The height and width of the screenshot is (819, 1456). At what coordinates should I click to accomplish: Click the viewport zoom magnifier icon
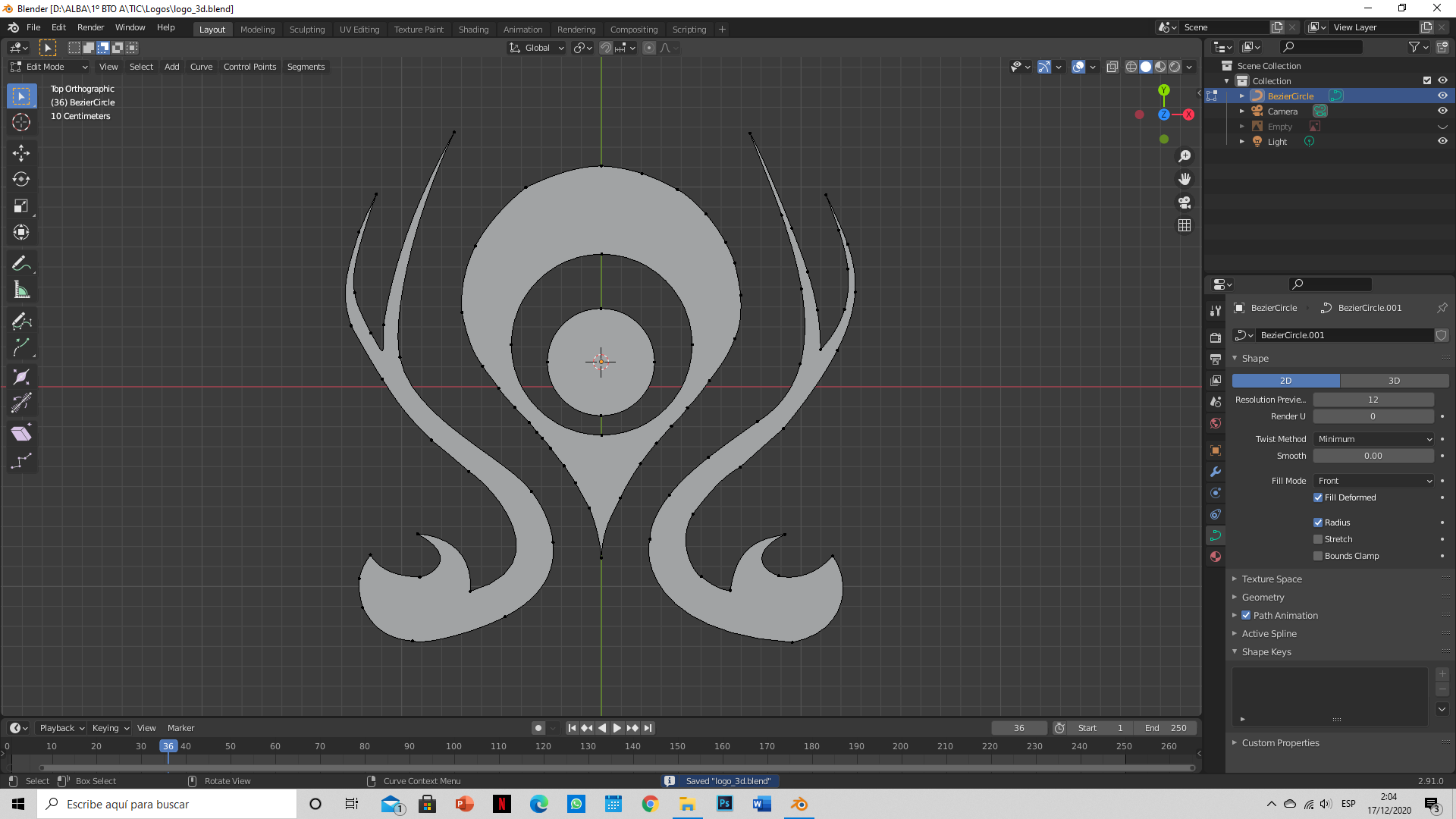tap(1185, 156)
